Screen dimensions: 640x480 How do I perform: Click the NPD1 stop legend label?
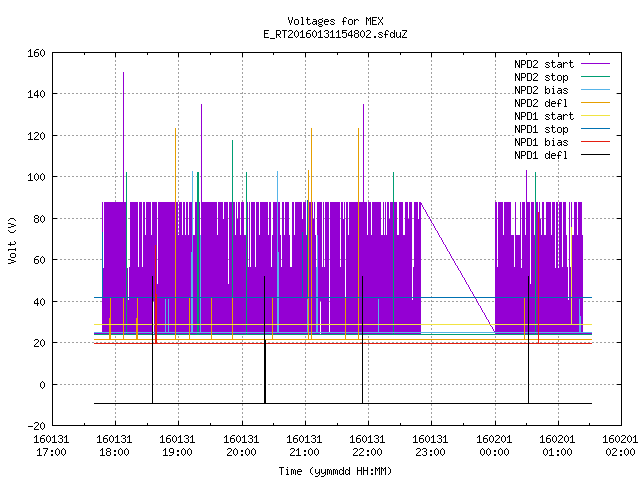541,129
